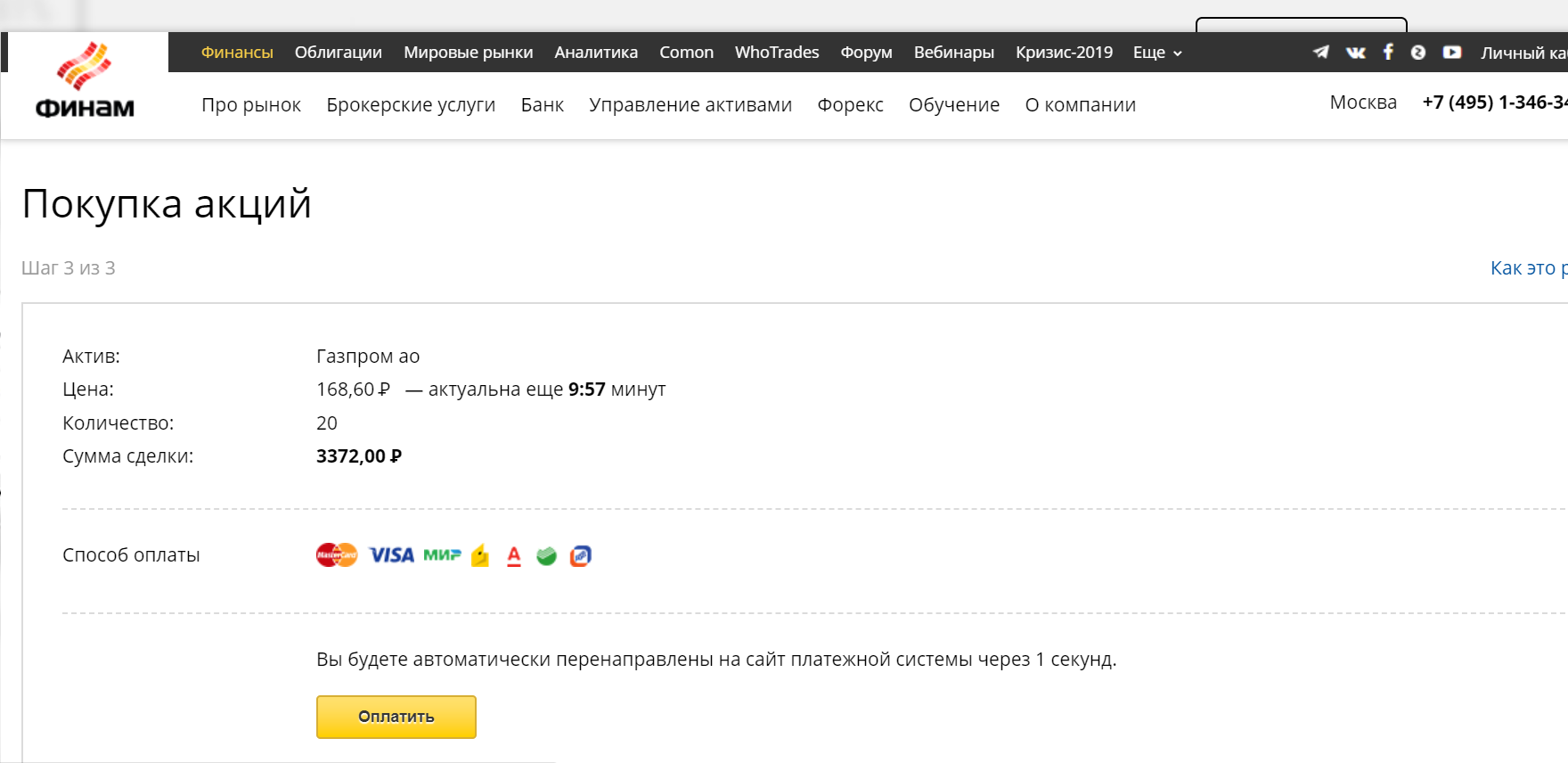Click the price 168,60 ₽

tap(354, 390)
